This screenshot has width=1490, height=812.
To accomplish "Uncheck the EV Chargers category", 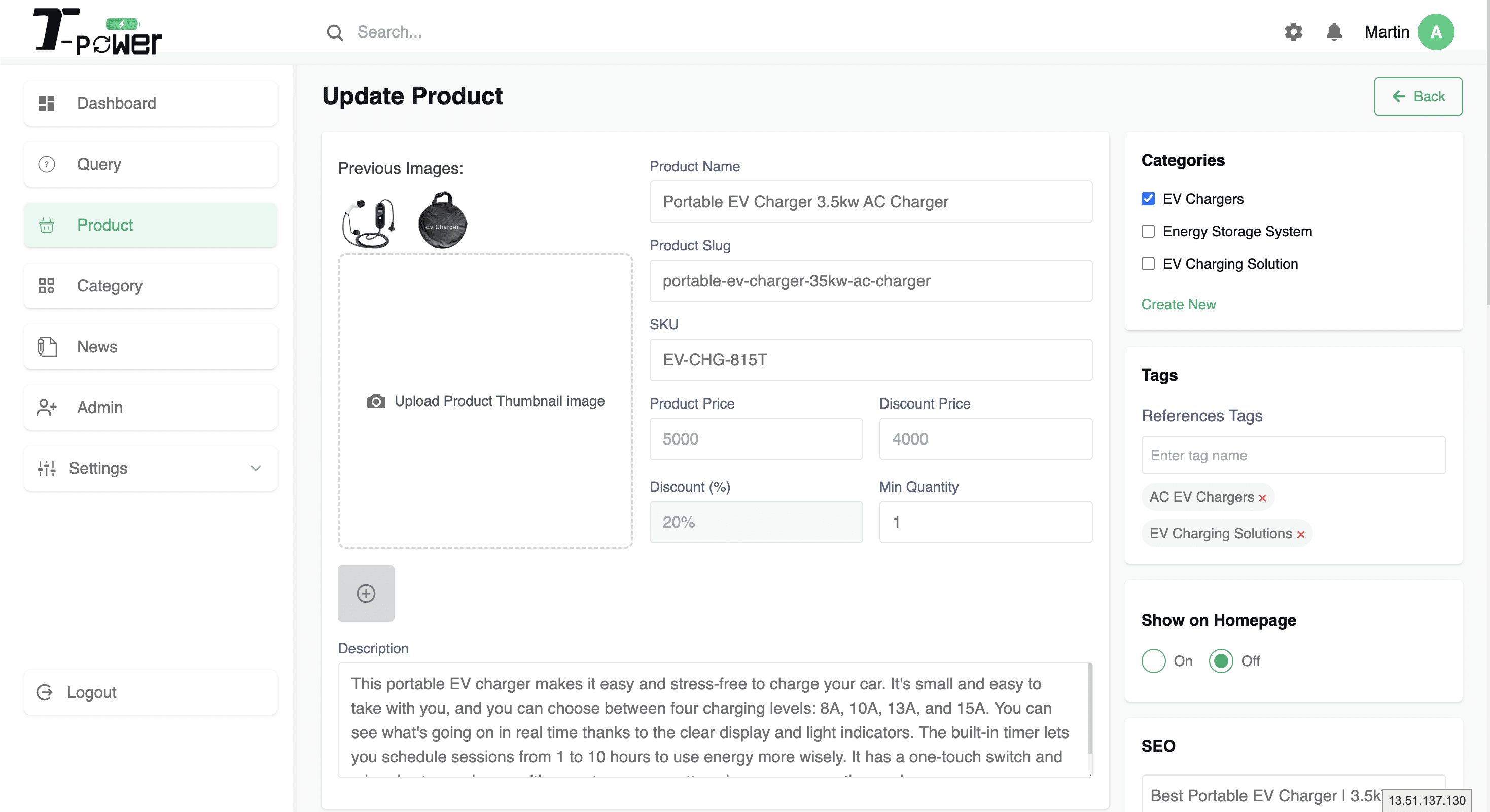I will [x=1148, y=199].
